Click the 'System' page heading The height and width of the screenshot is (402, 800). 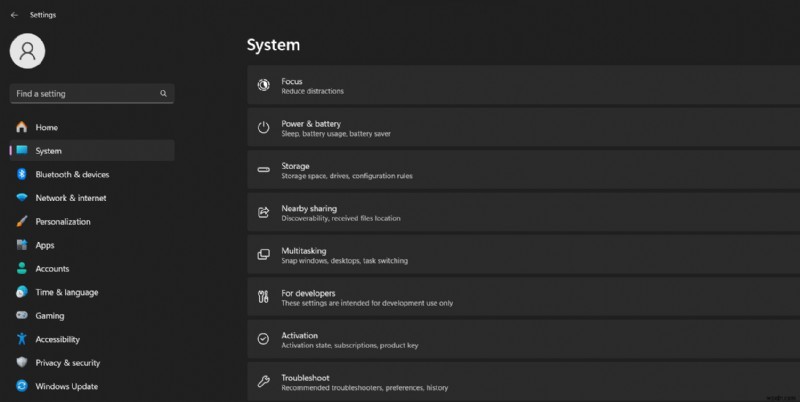[273, 45]
